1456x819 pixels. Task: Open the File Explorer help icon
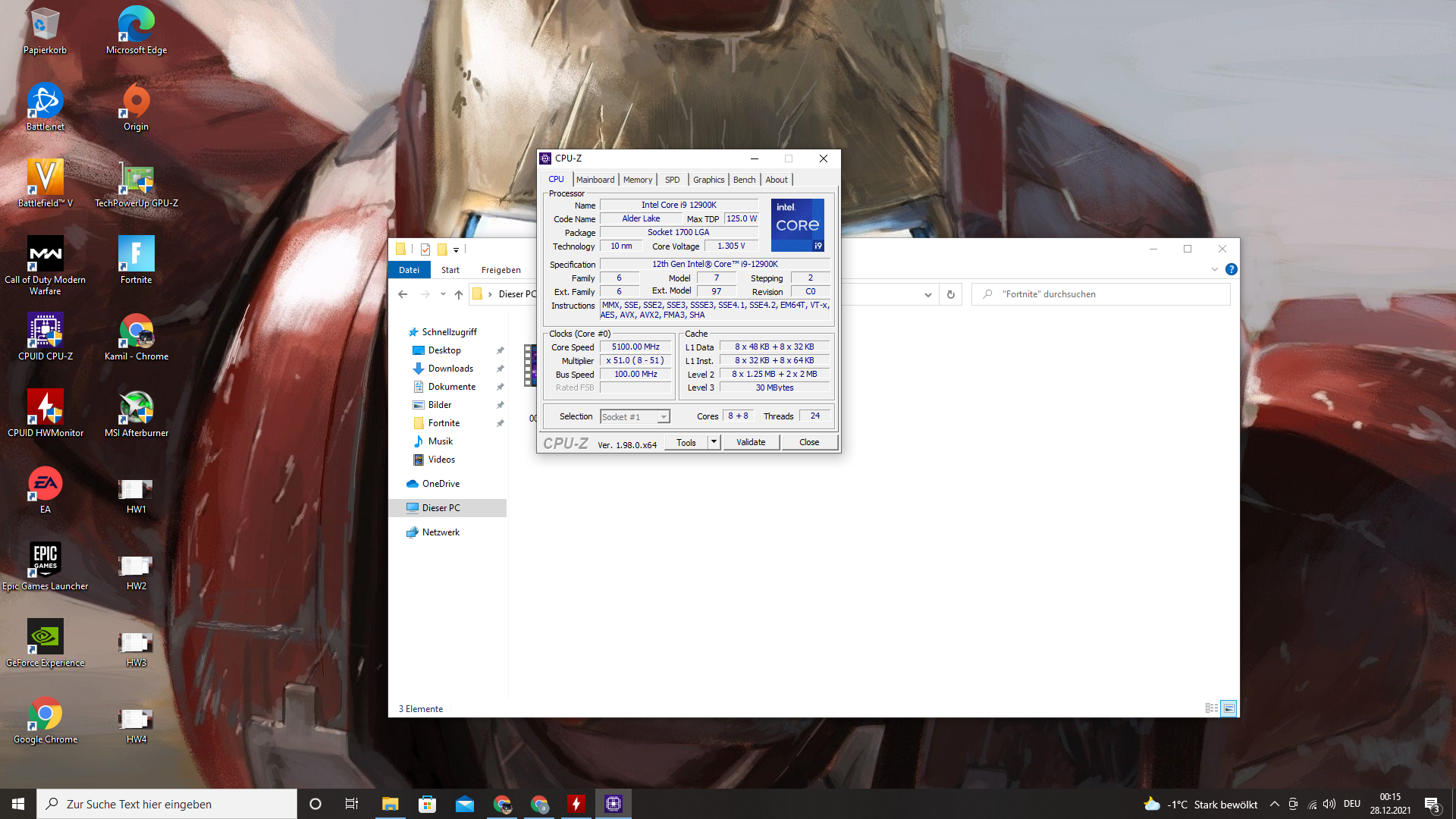pyautogui.click(x=1231, y=269)
